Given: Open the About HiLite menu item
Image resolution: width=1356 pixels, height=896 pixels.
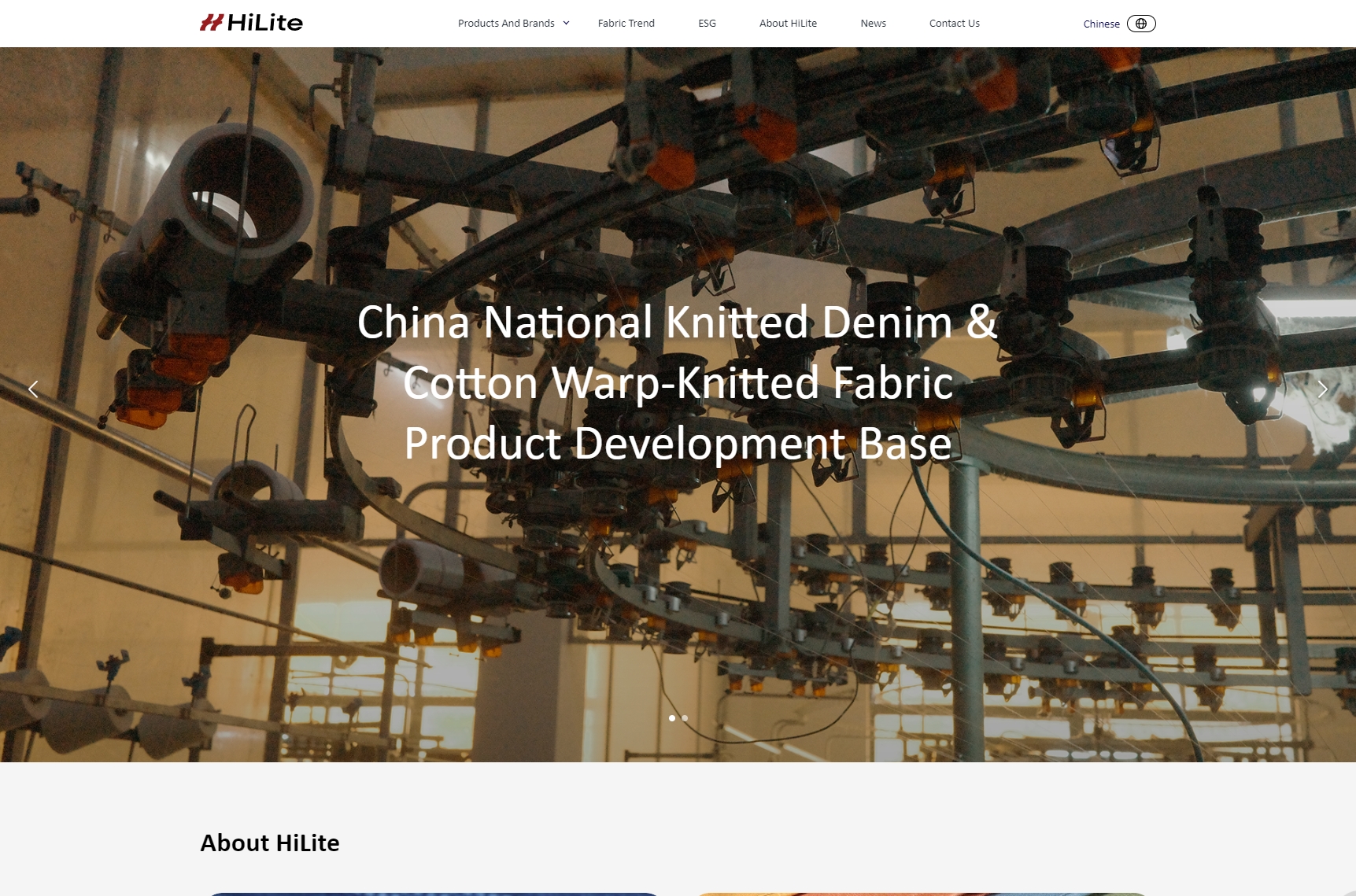Looking at the screenshot, I should pyautogui.click(x=788, y=24).
